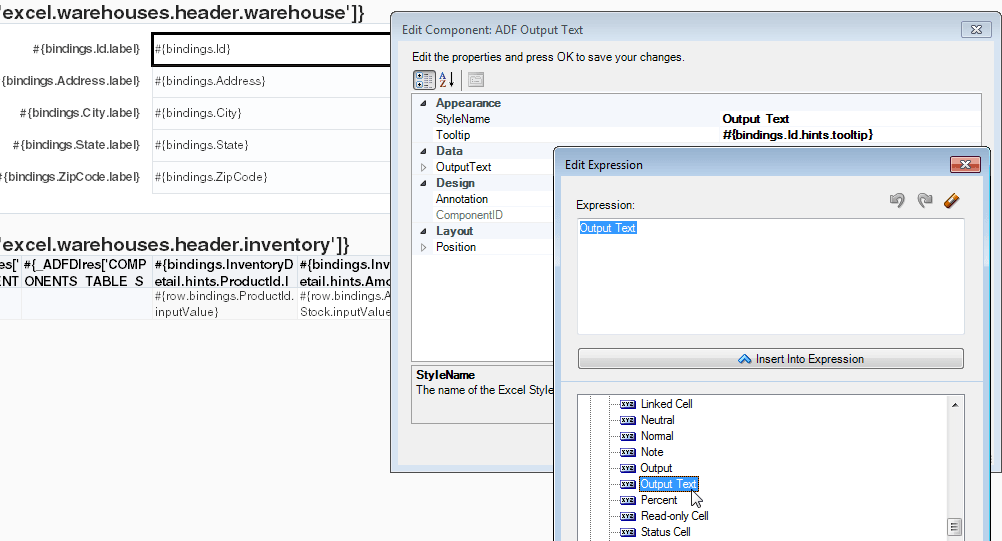Select the Percent style in the tree
This screenshot has height=541, width=1002.
click(x=658, y=500)
